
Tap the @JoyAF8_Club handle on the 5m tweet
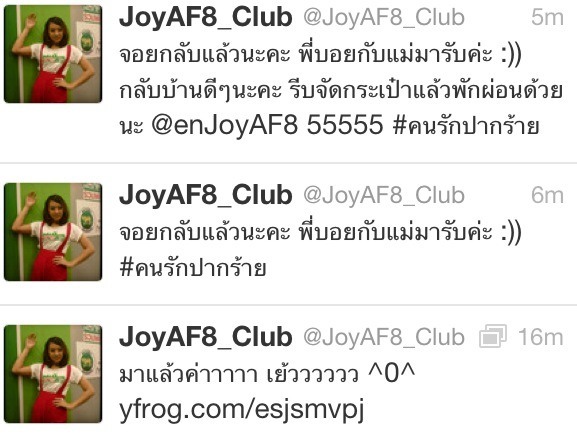[384, 18]
